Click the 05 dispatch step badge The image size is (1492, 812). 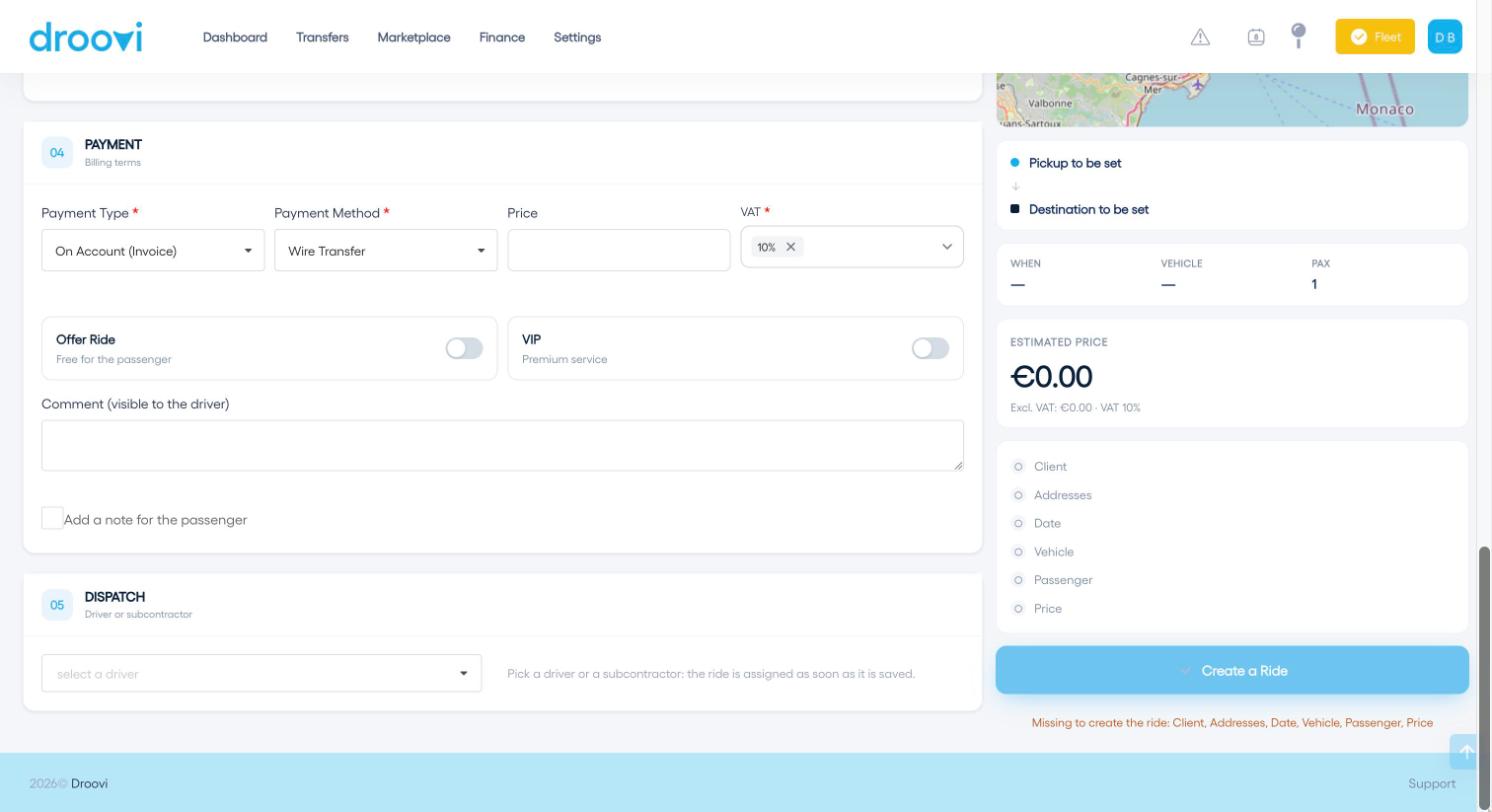[x=57, y=605]
